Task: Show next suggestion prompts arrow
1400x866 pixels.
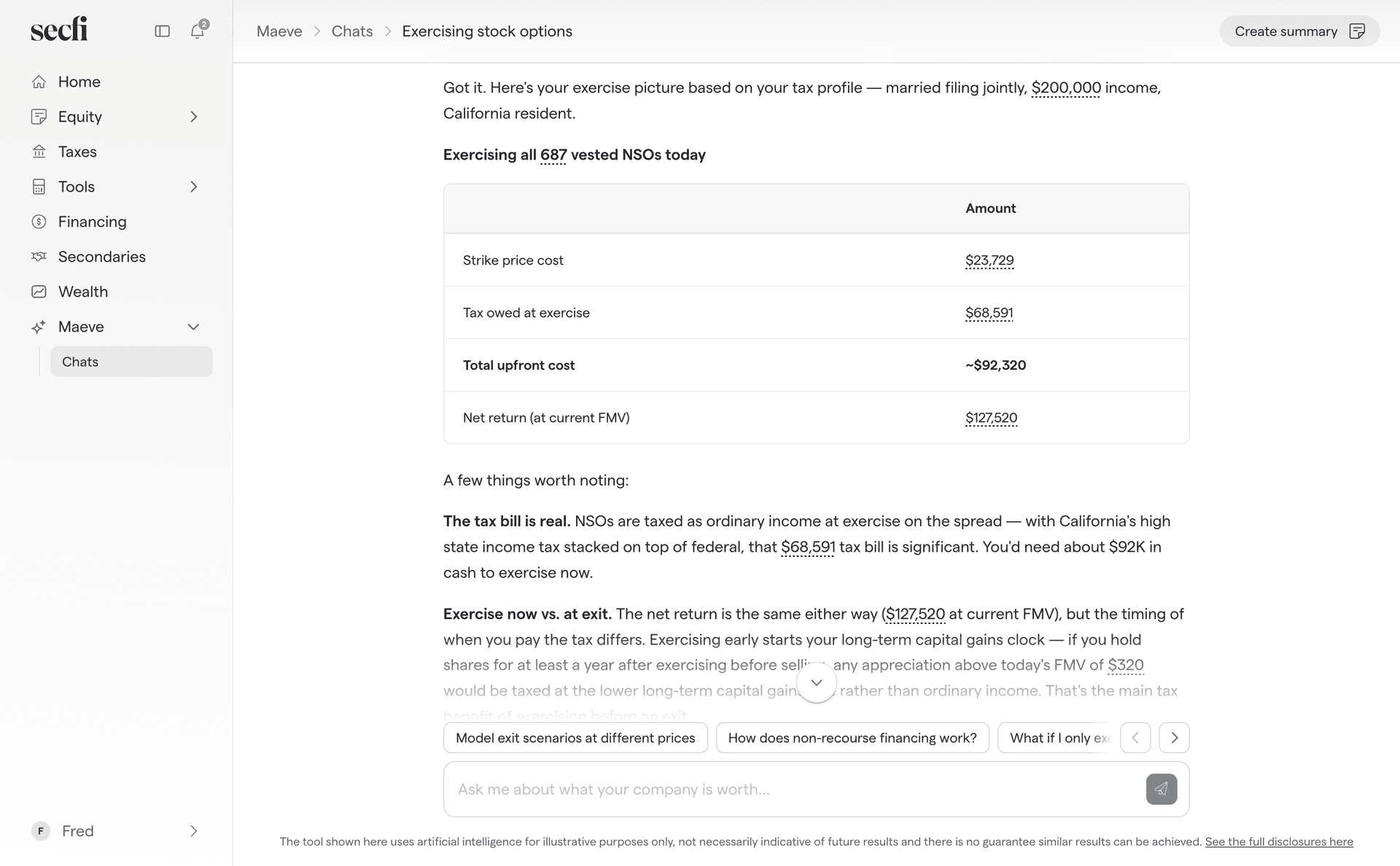Action: point(1174,738)
